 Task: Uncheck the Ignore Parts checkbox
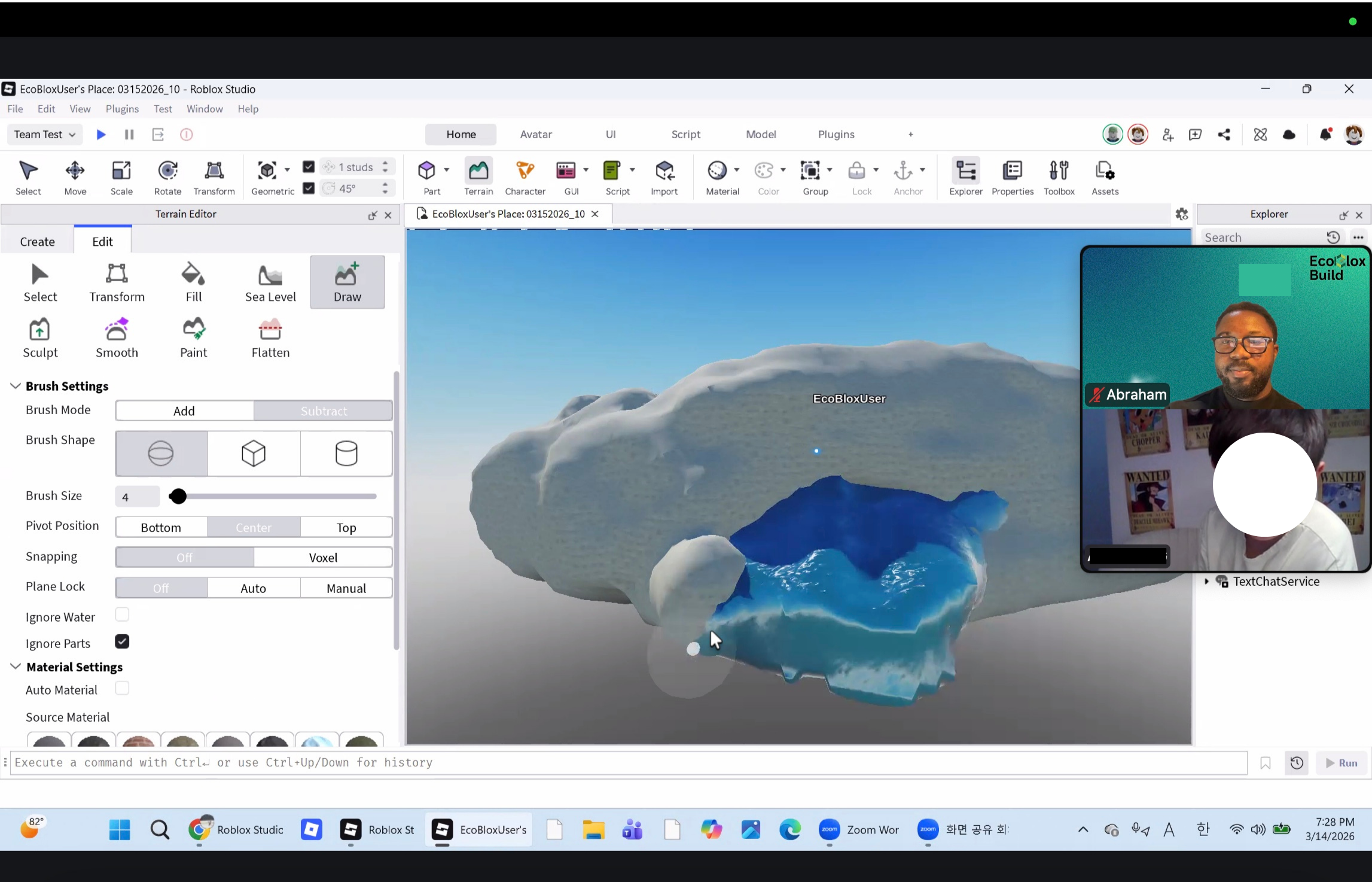122,641
